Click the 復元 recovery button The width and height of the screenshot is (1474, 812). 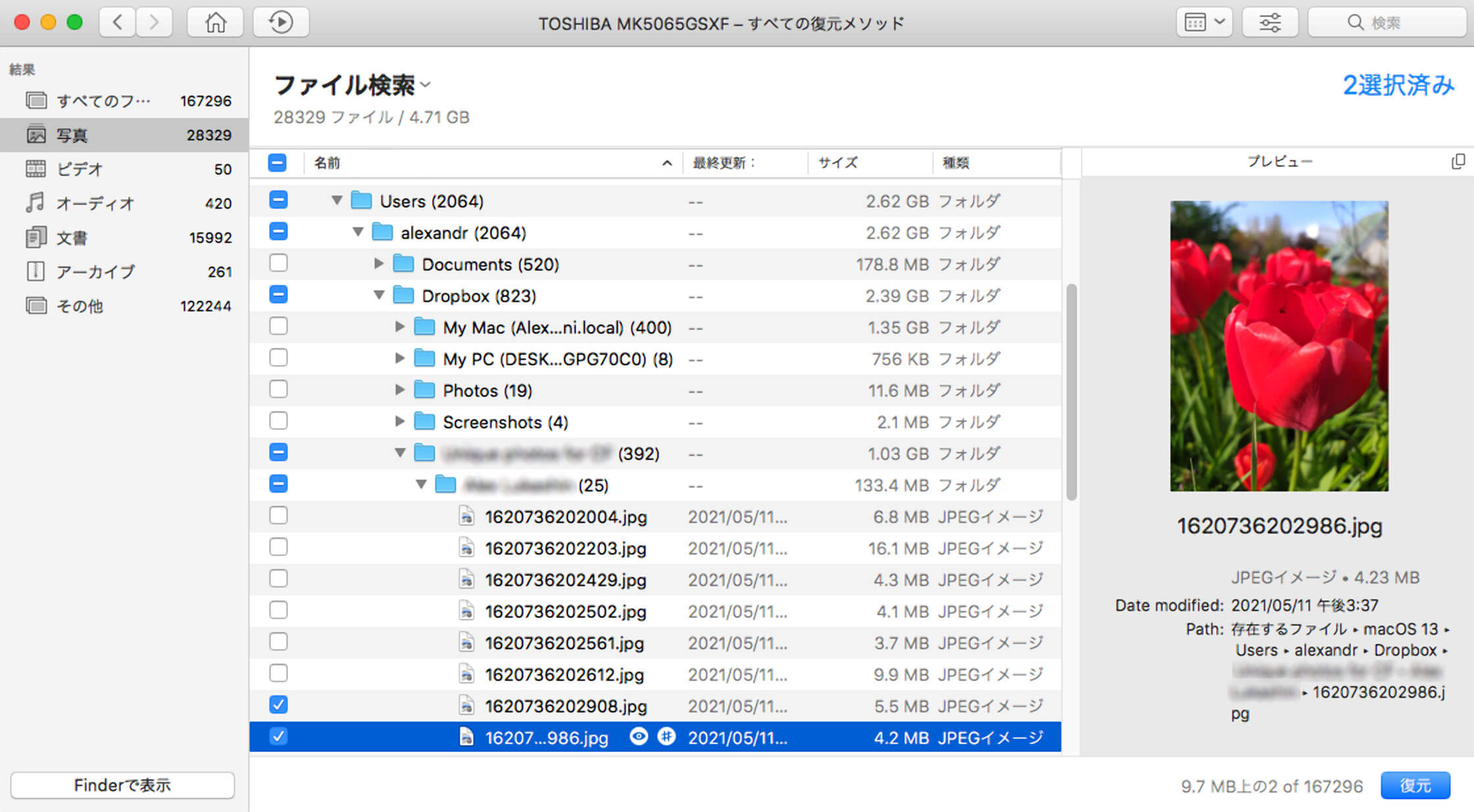[x=1417, y=785]
